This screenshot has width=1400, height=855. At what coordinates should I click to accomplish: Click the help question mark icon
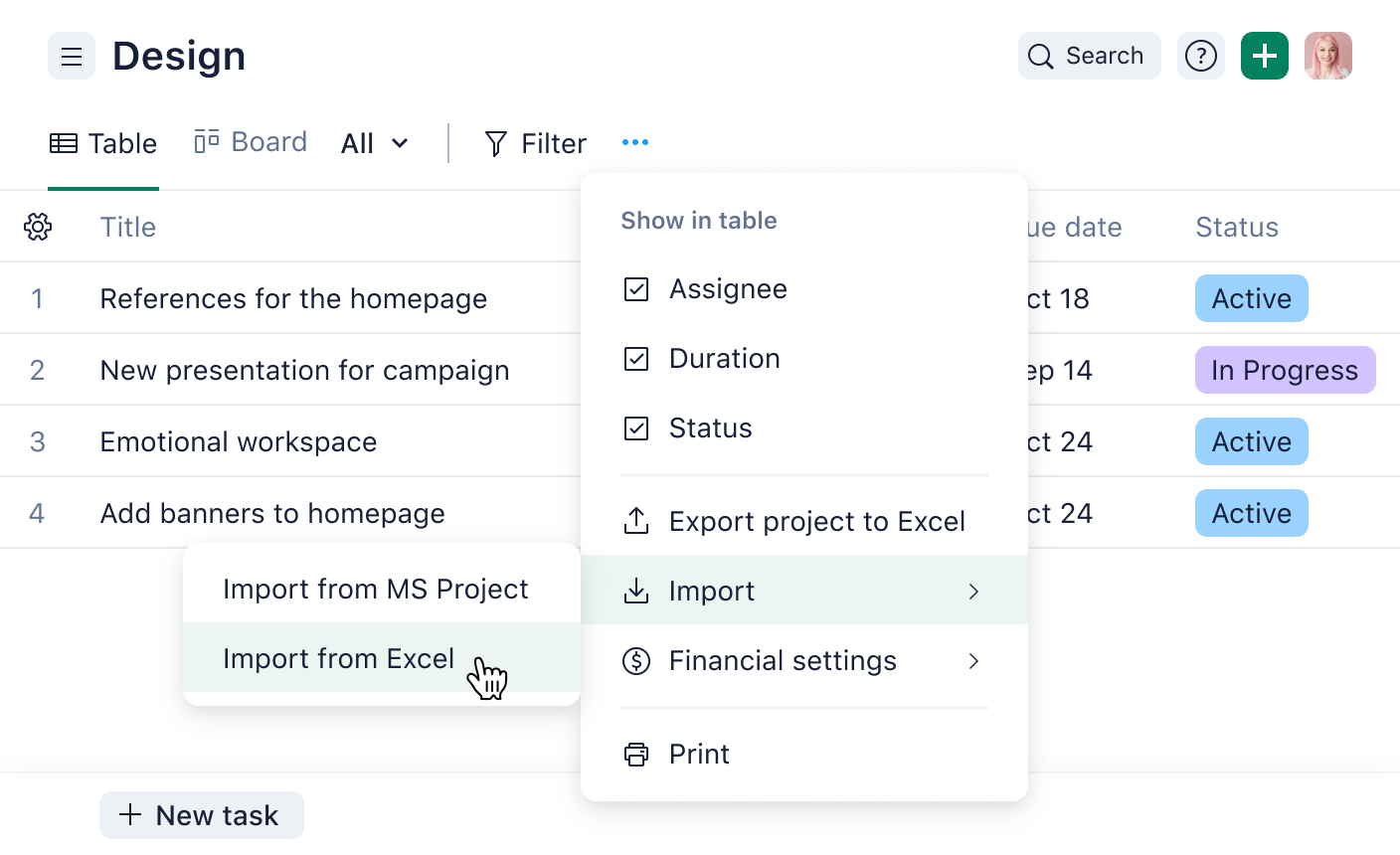click(x=1201, y=57)
